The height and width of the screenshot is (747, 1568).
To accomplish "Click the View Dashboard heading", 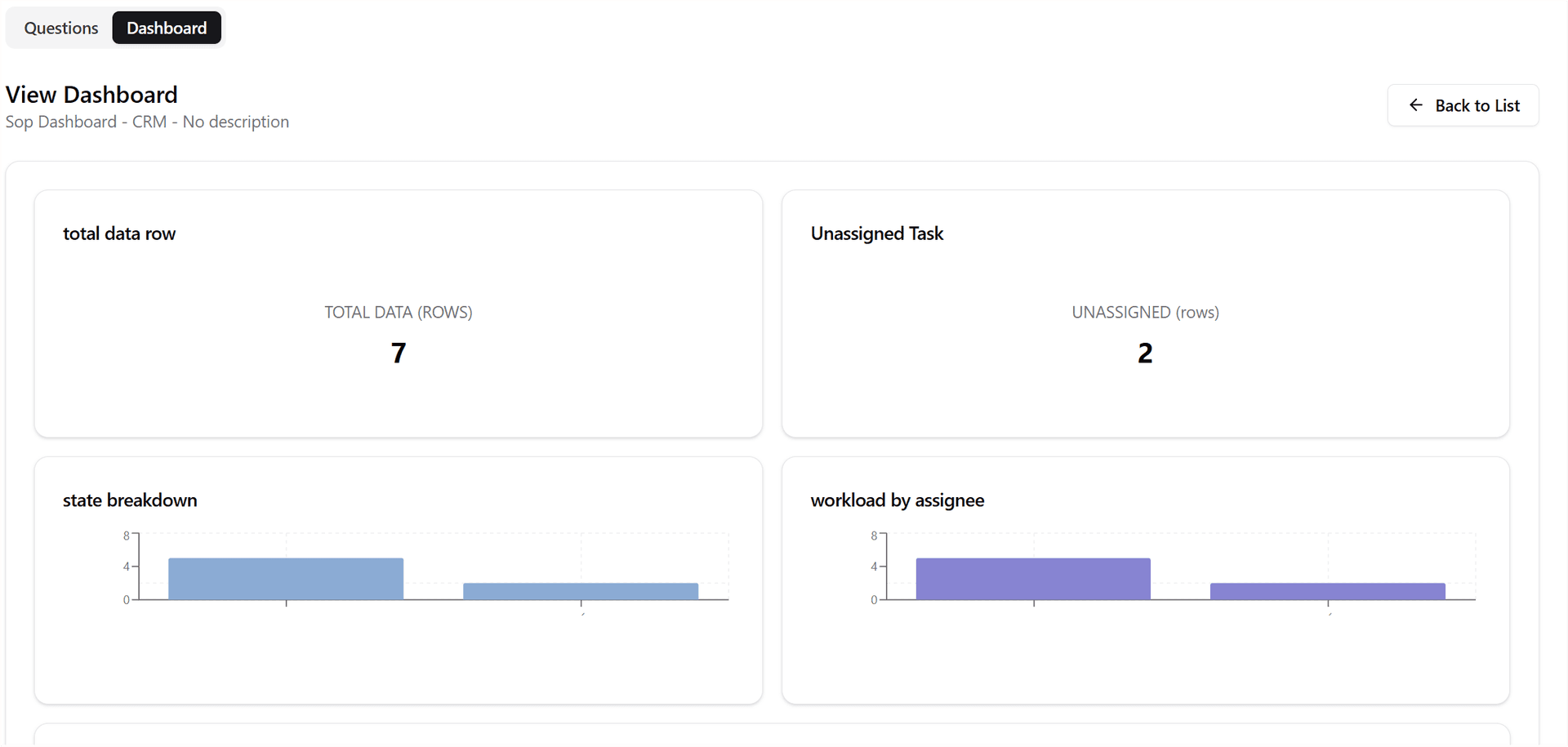I will coord(91,94).
